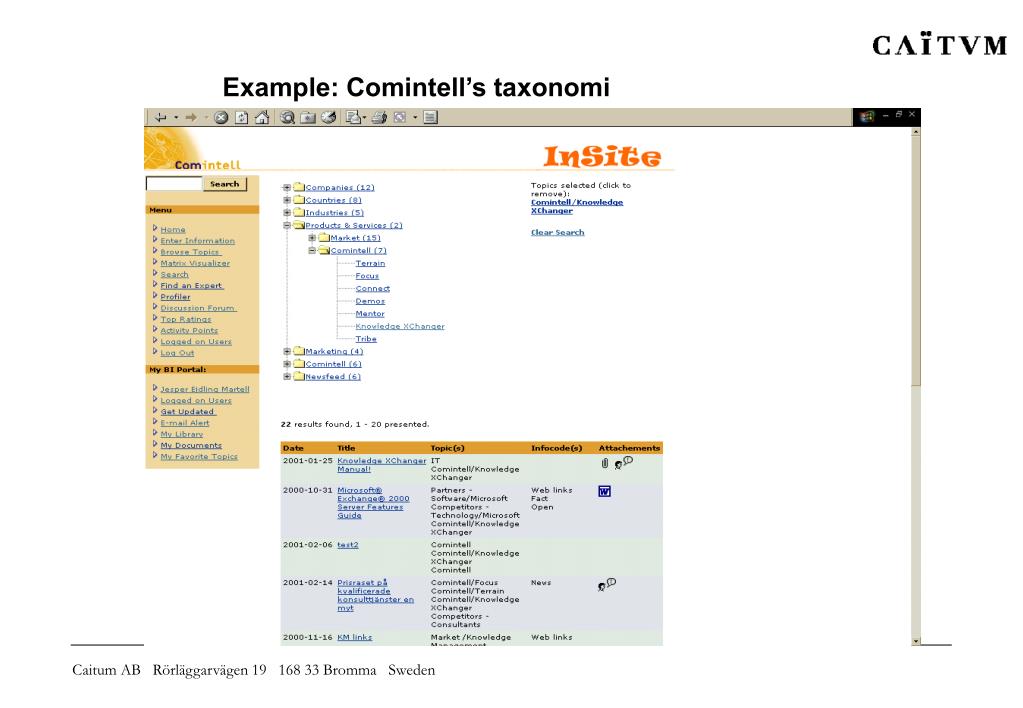Click the browser Forward arrow button
1023x708 pixels.
click(x=191, y=117)
